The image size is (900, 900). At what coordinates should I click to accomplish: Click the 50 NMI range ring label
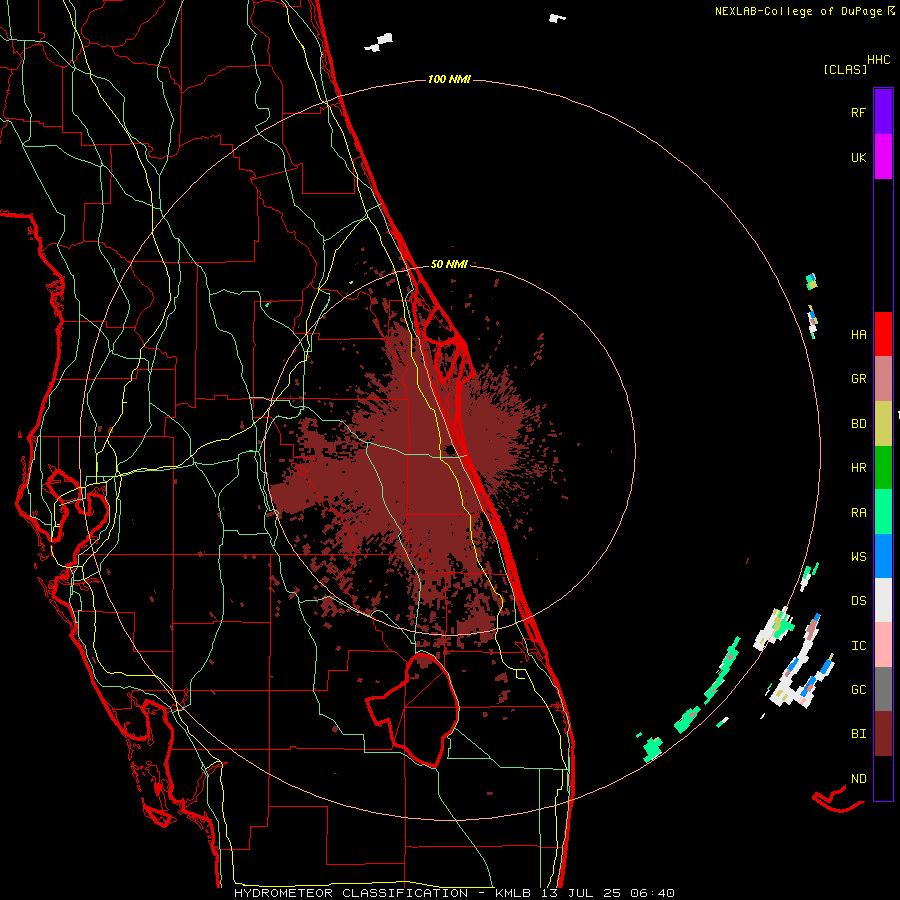449,264
